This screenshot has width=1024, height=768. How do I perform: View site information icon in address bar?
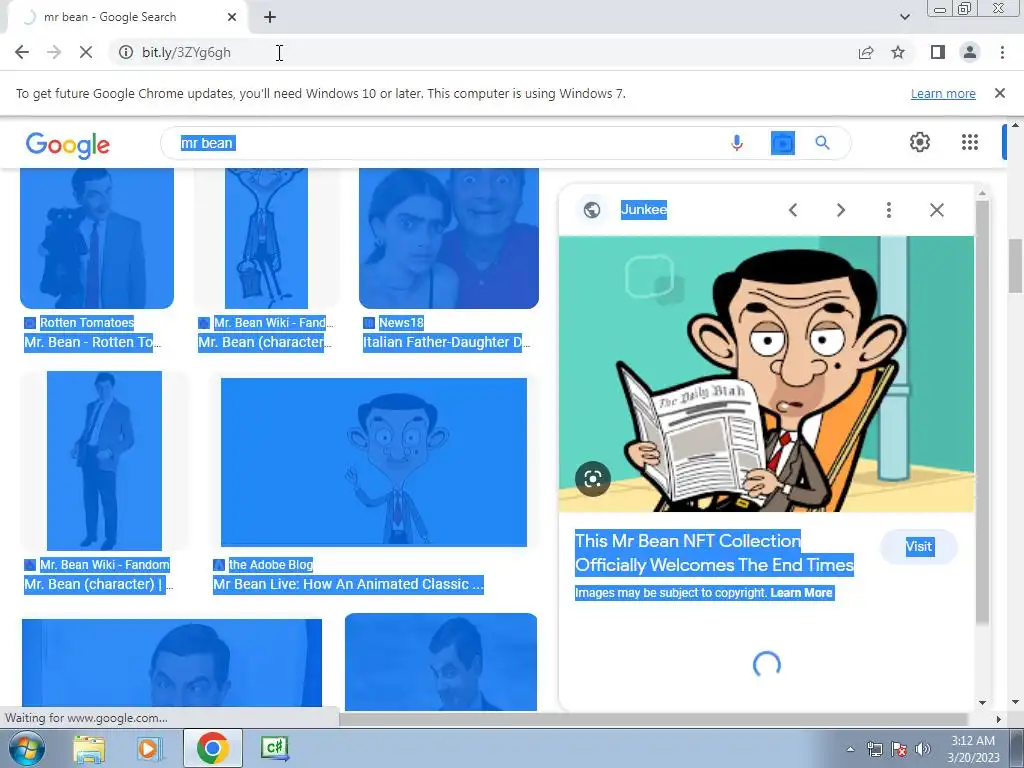point(125,52)
